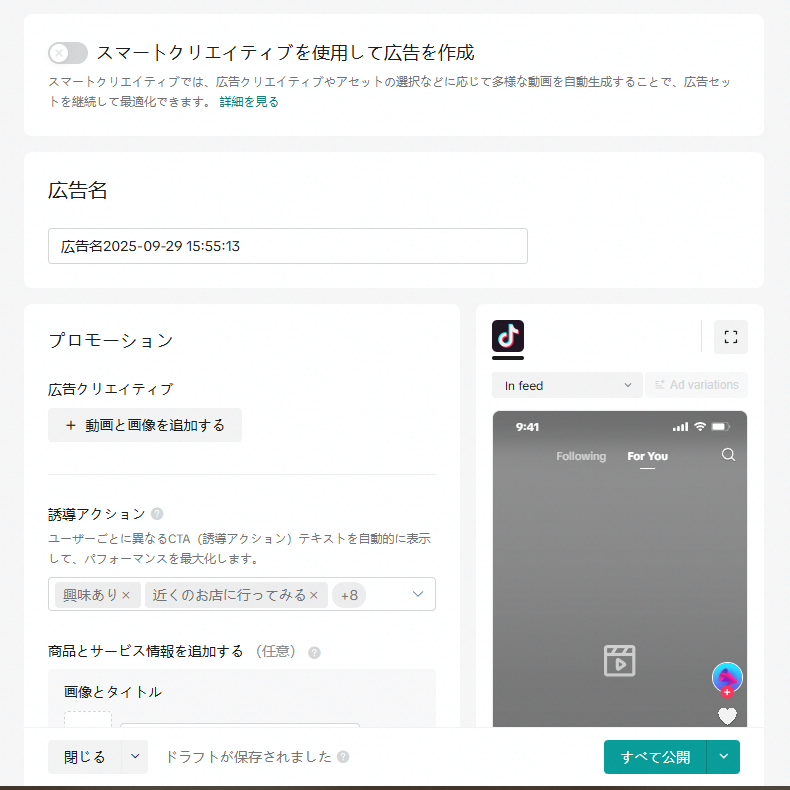Screen dimensions: 790x790
Task: Click 動画と画像を追加する button
Action: click(145, 425)
